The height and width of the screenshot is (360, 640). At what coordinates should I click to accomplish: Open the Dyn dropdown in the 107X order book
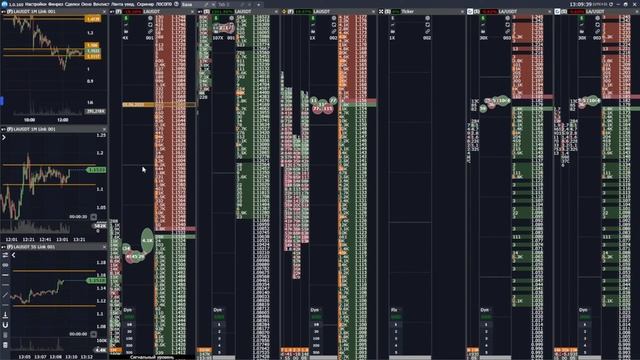pyautogui.click(x=218, y=310)
